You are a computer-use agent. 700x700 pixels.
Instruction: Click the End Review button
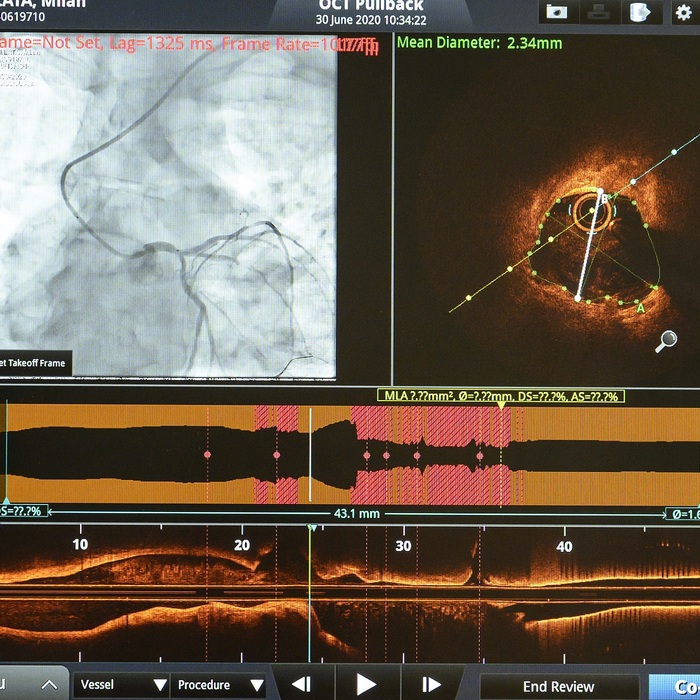coord(558,686)
